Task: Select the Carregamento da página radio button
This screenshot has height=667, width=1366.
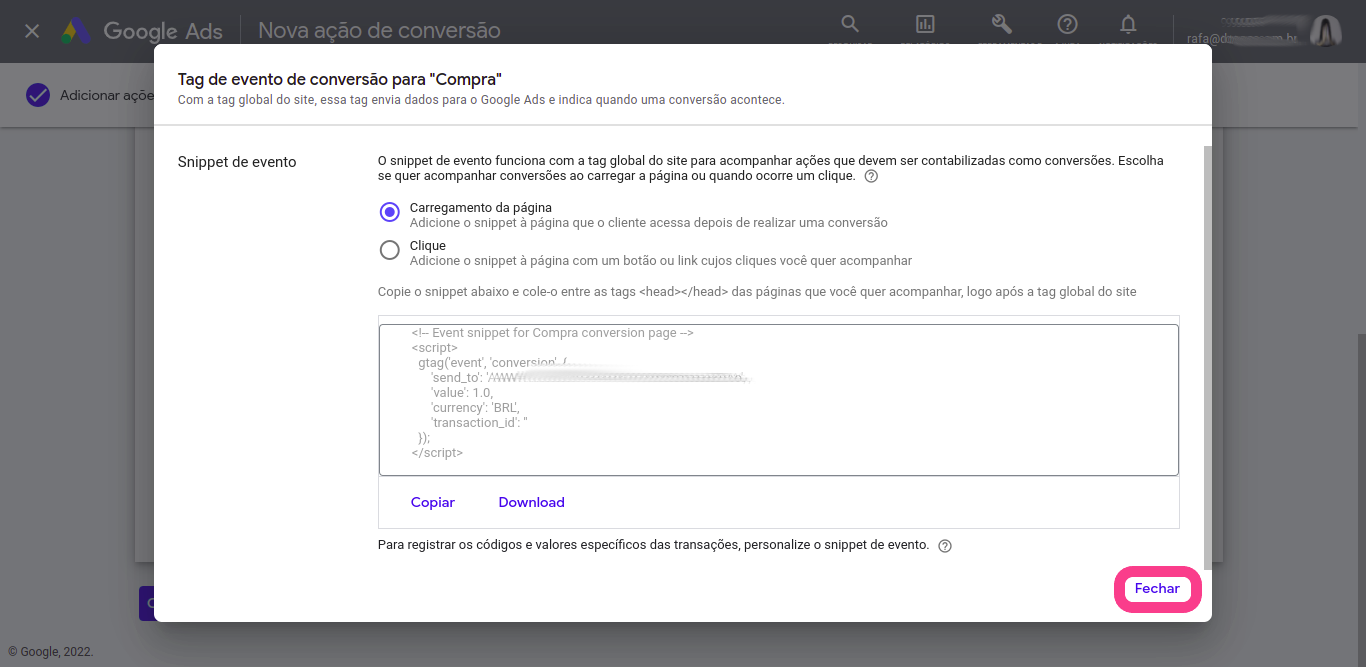Action: [390, 212]
